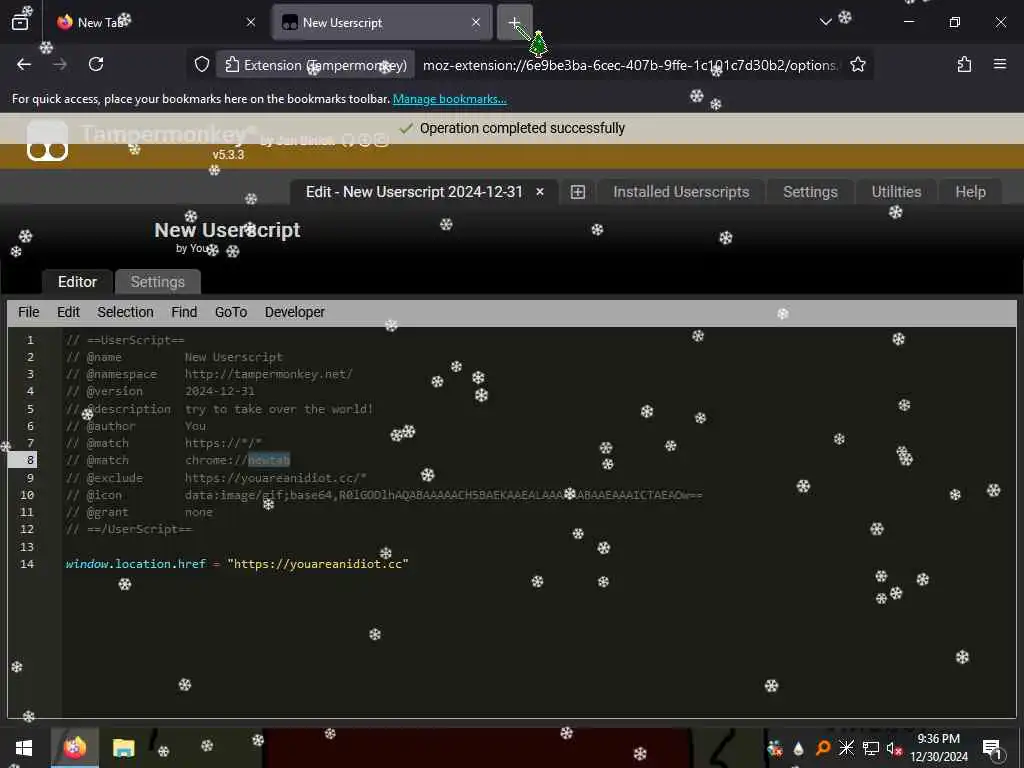Open the GoTo menu
This screenshot has height=768, width=1024.
pos(231,312)
